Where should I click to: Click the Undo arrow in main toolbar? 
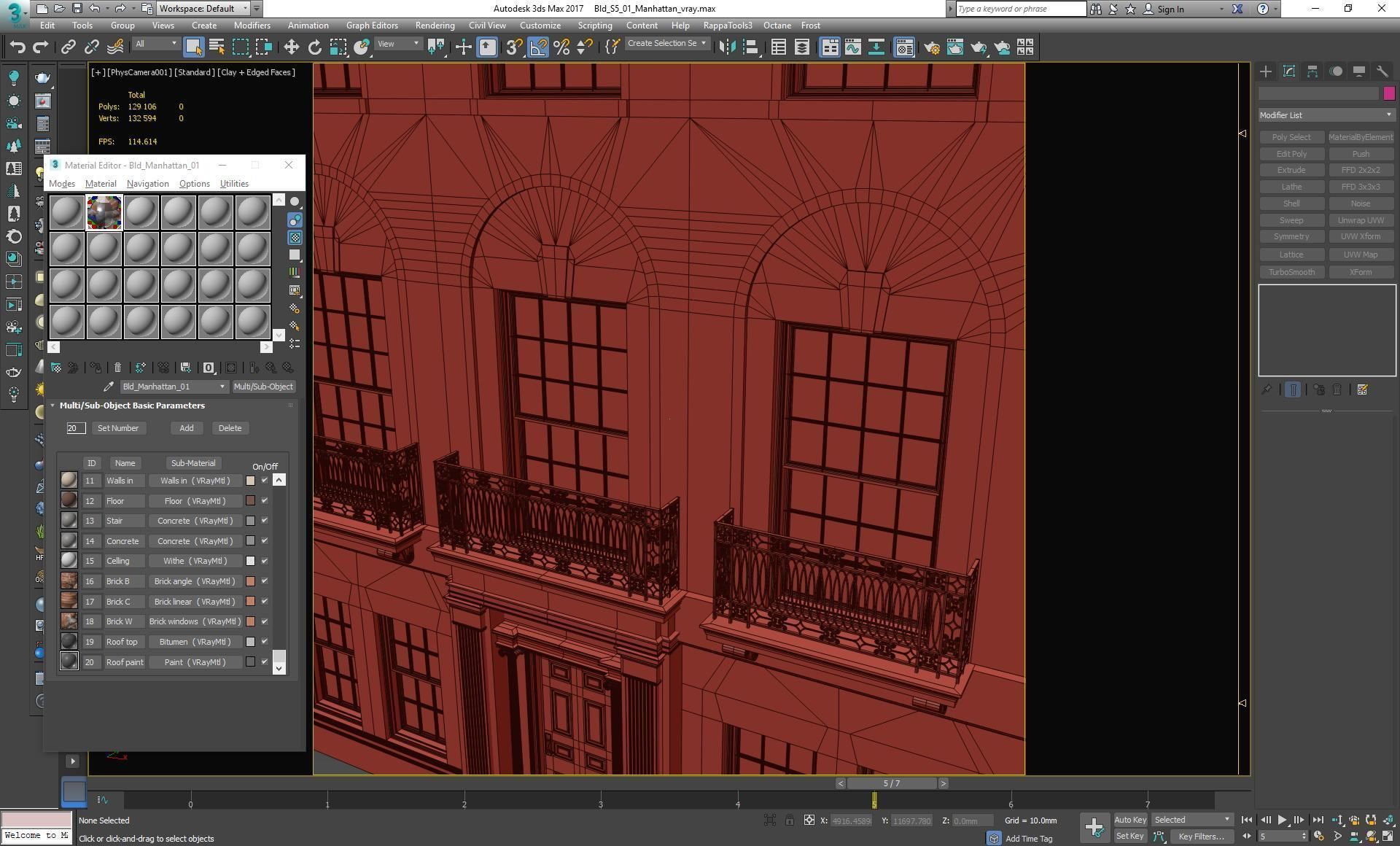pyautogui.click(x=17, y=47)
